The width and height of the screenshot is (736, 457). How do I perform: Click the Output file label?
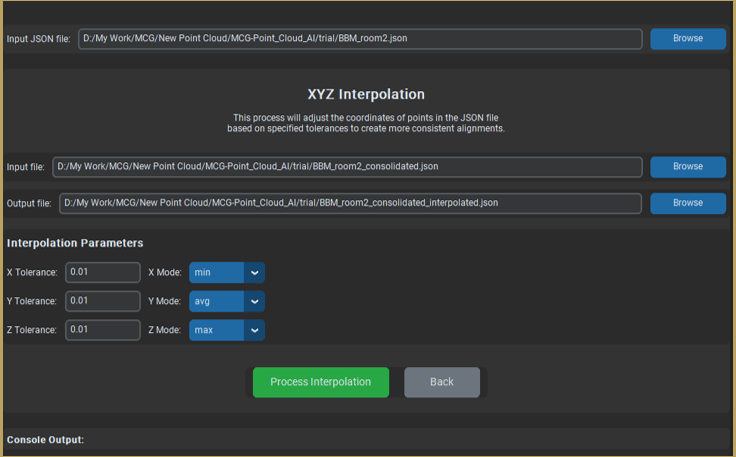point(29,203)
